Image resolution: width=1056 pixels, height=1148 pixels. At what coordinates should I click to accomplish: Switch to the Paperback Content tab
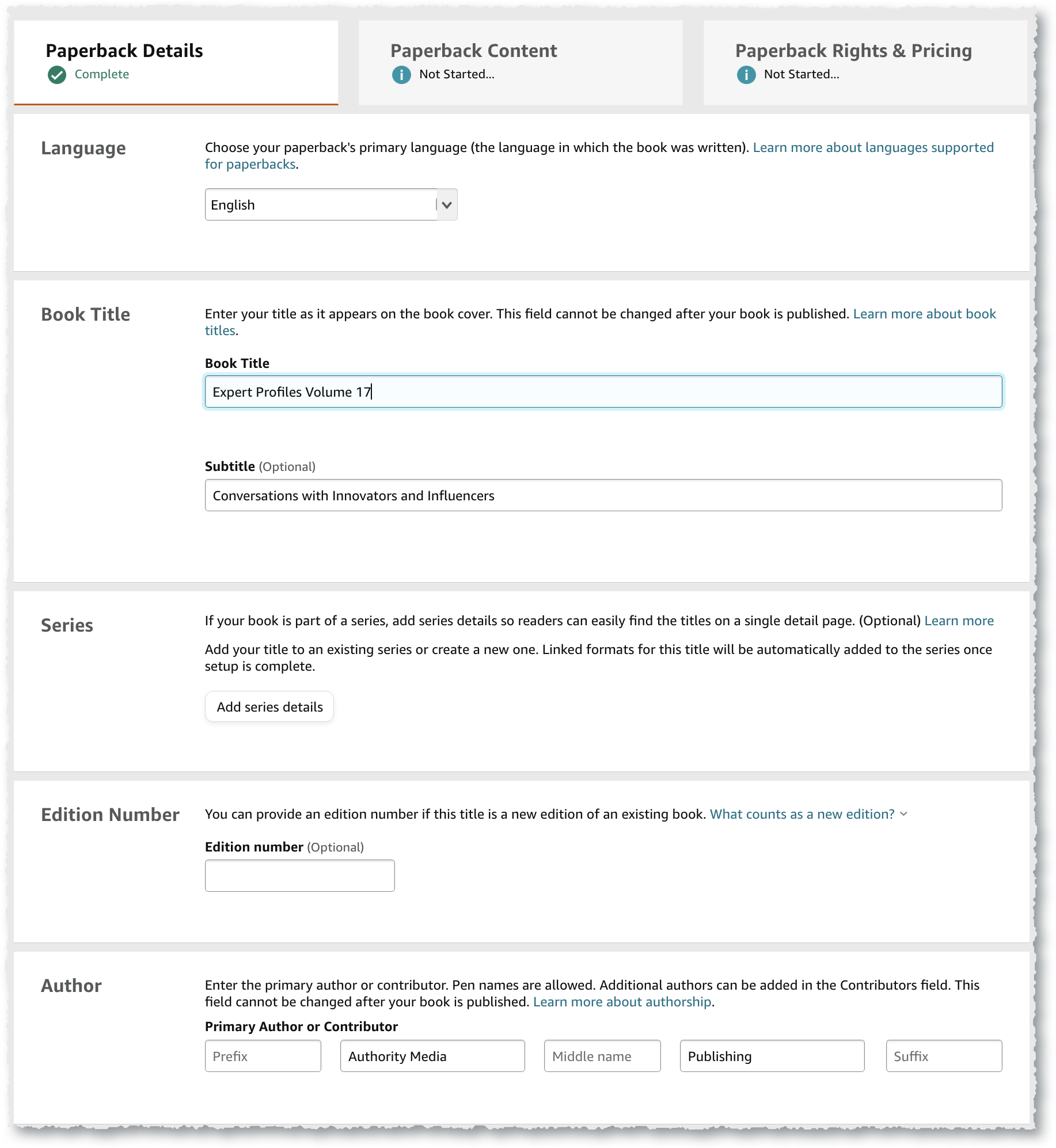[x=521, y=63]
